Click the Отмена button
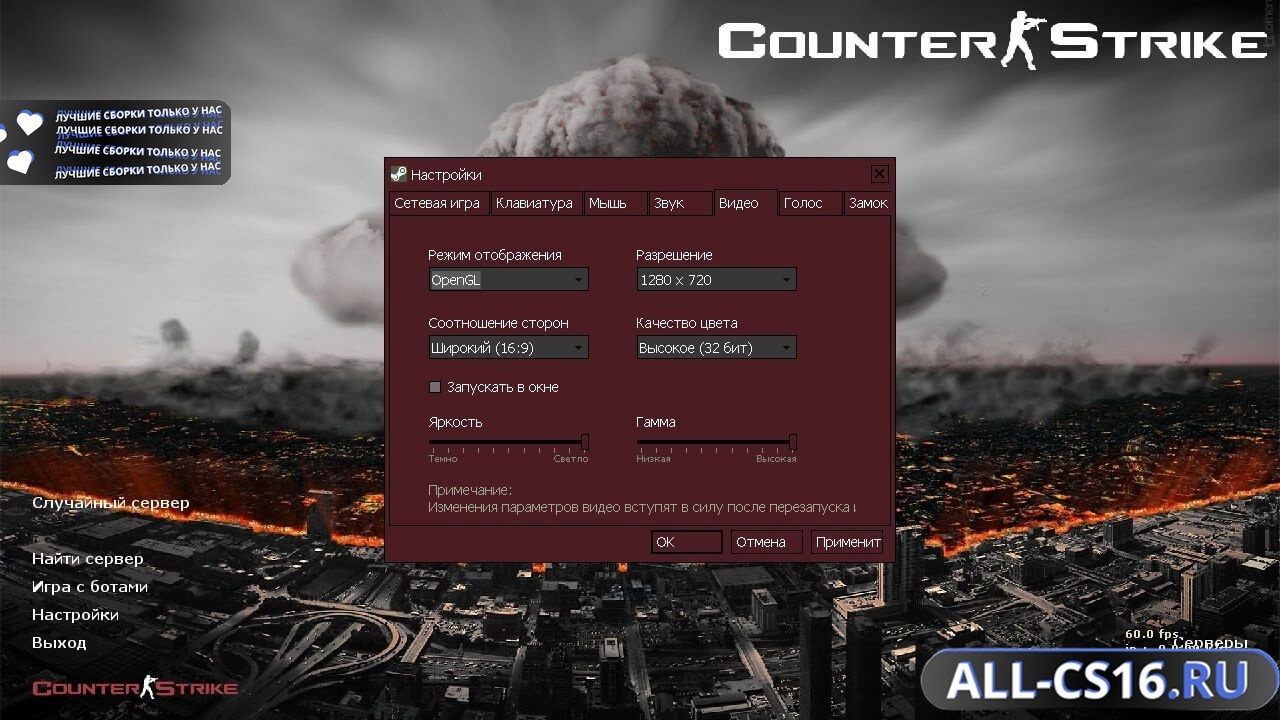 [x=766, y=542]
